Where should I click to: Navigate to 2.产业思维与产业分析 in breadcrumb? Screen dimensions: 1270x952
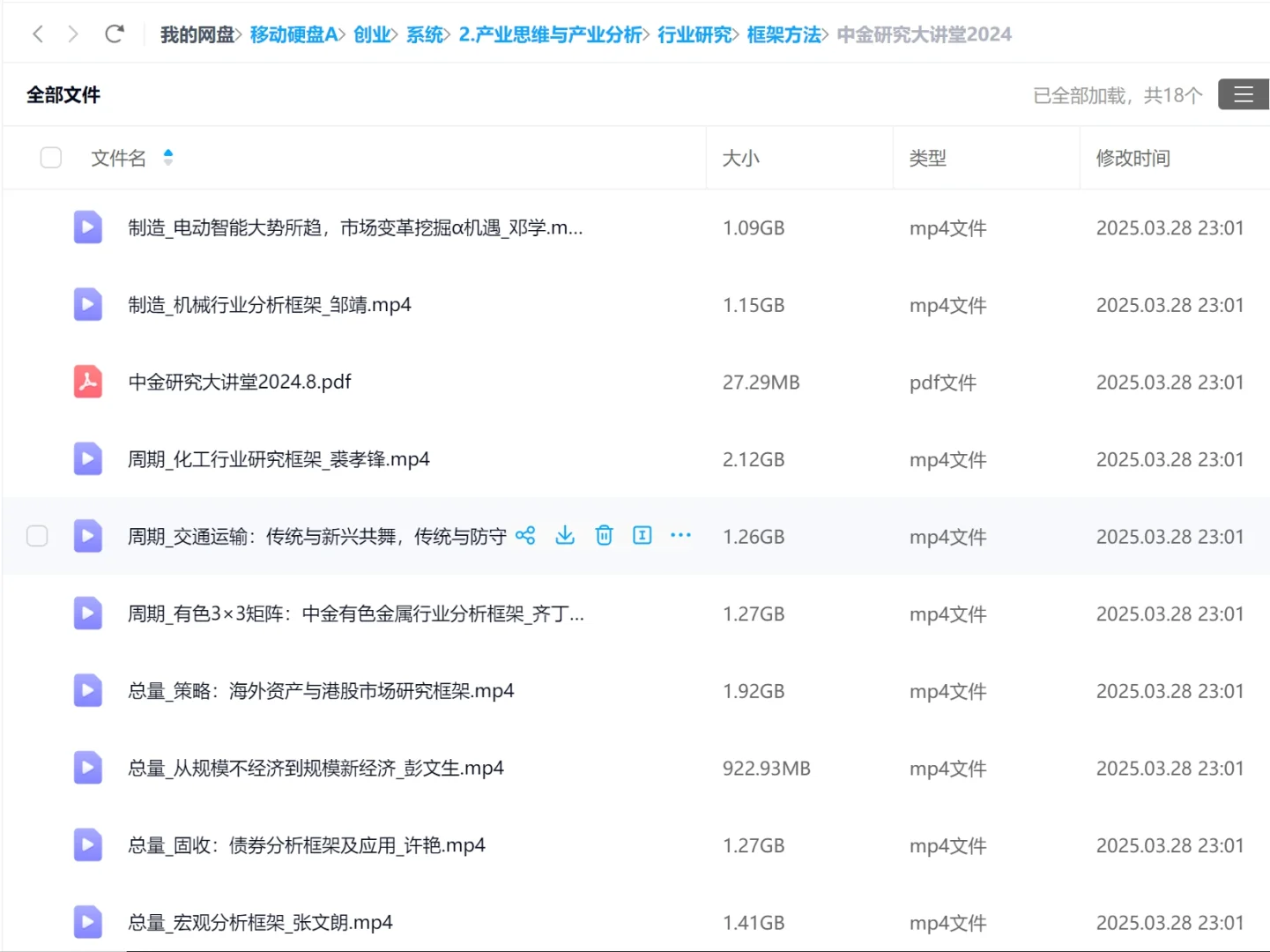pyautogui.click(x=550, y=34)
